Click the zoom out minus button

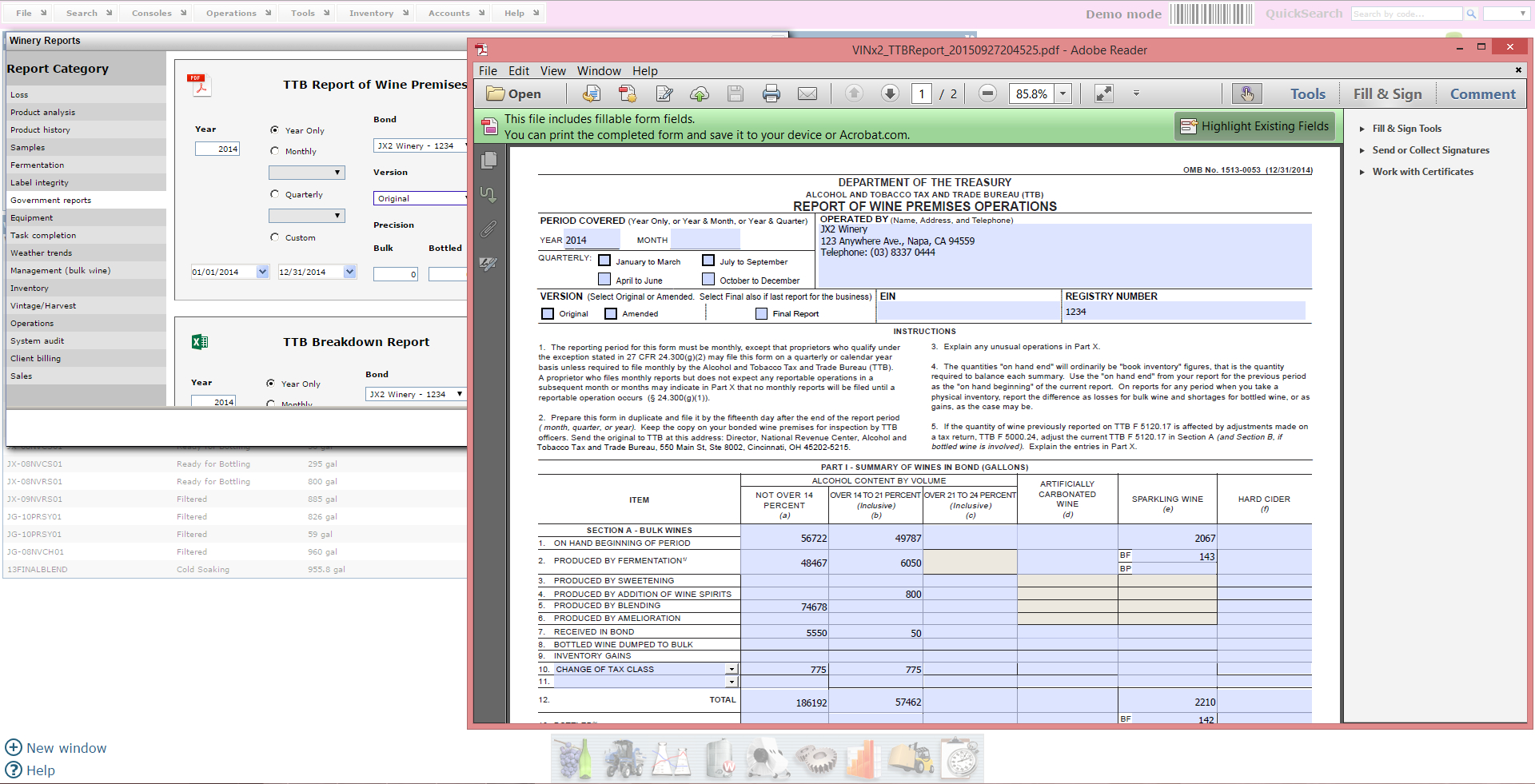pyautogui.click(x=987, y=94)
